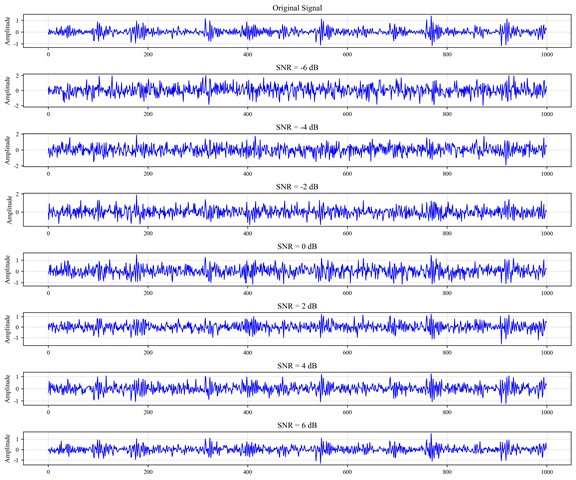
Task: Click x-axis tick 200 of SNR = -6 dB plot
Action: 148,114
